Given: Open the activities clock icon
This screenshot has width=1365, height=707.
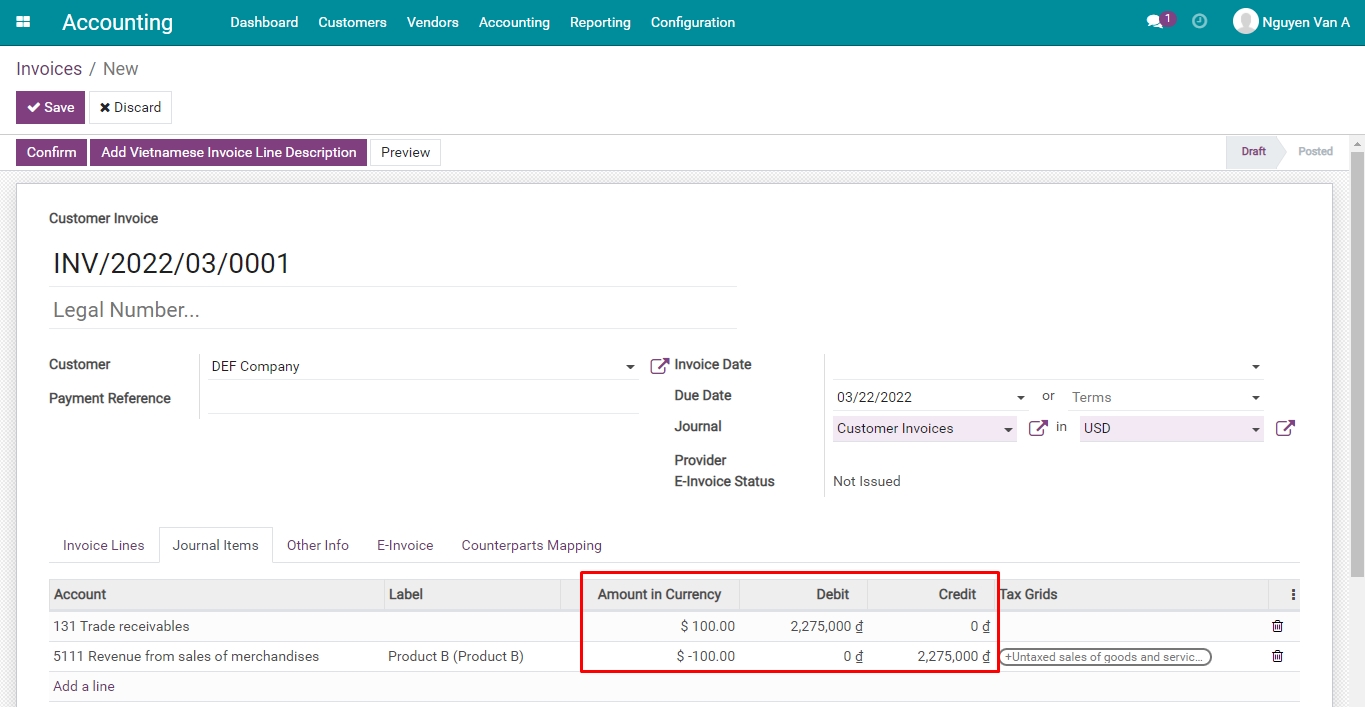Looking at the screenshot, I should click(1199, 20).
